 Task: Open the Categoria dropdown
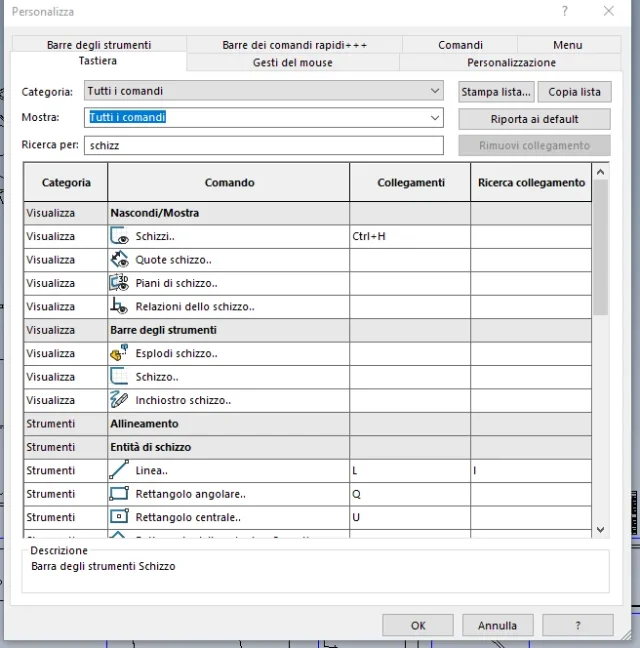[x=434, y=91]
